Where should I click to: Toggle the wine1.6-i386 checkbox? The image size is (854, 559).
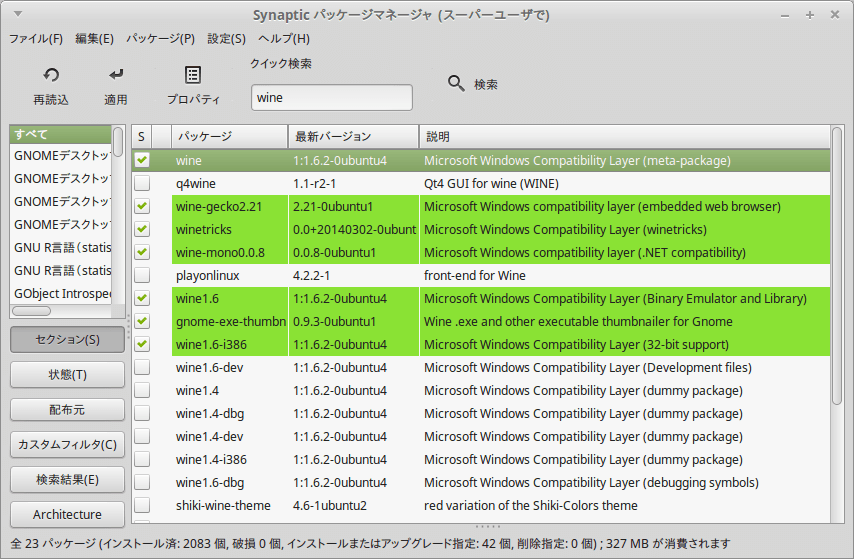pos(142,344)
